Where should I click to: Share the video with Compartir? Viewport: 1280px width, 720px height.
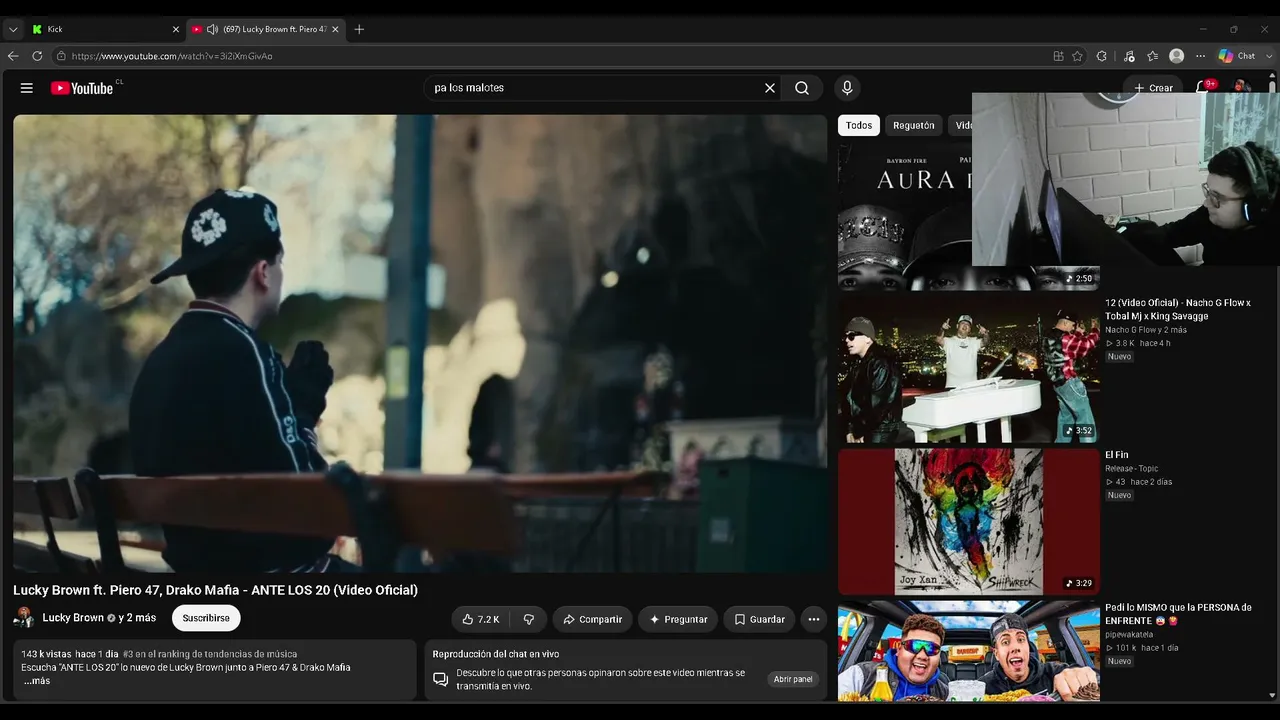coord(592,619)
